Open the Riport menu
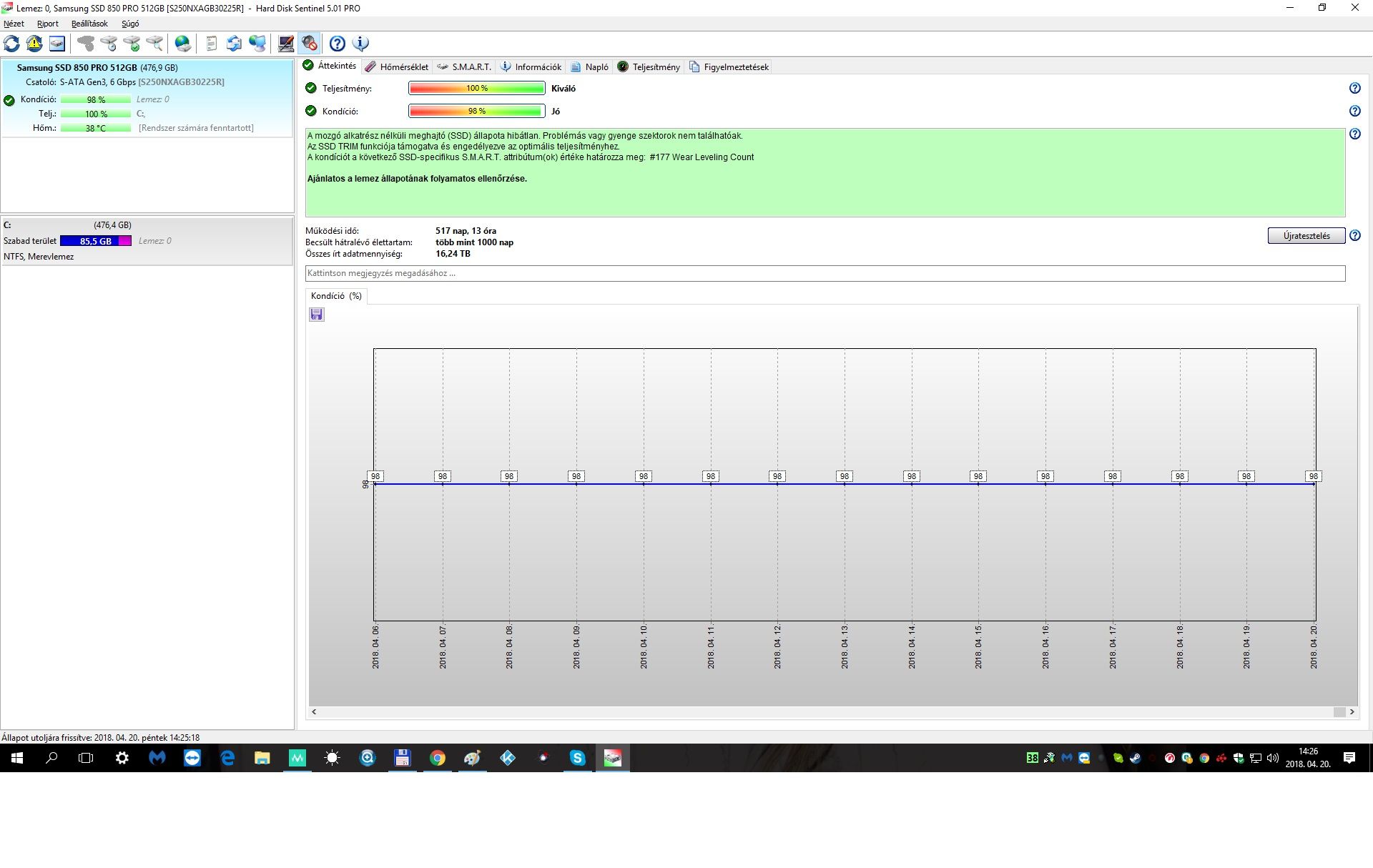Screen dimensions: 1373x868 click(x=48, y=24)
